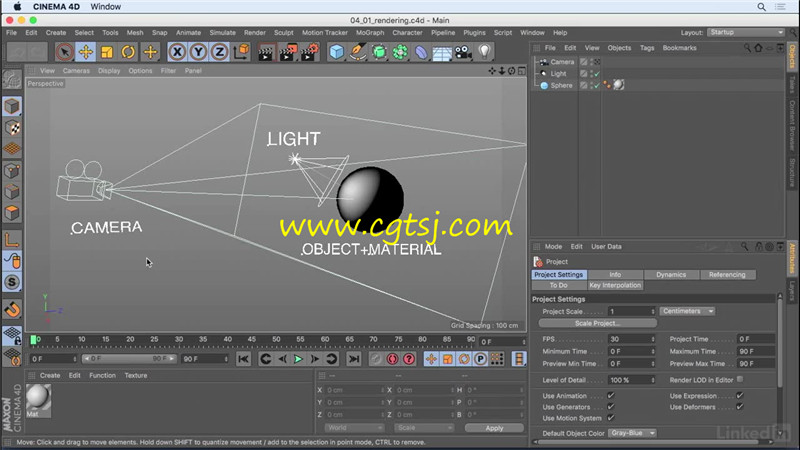Add a Cube primitive object

click(336, 52)
